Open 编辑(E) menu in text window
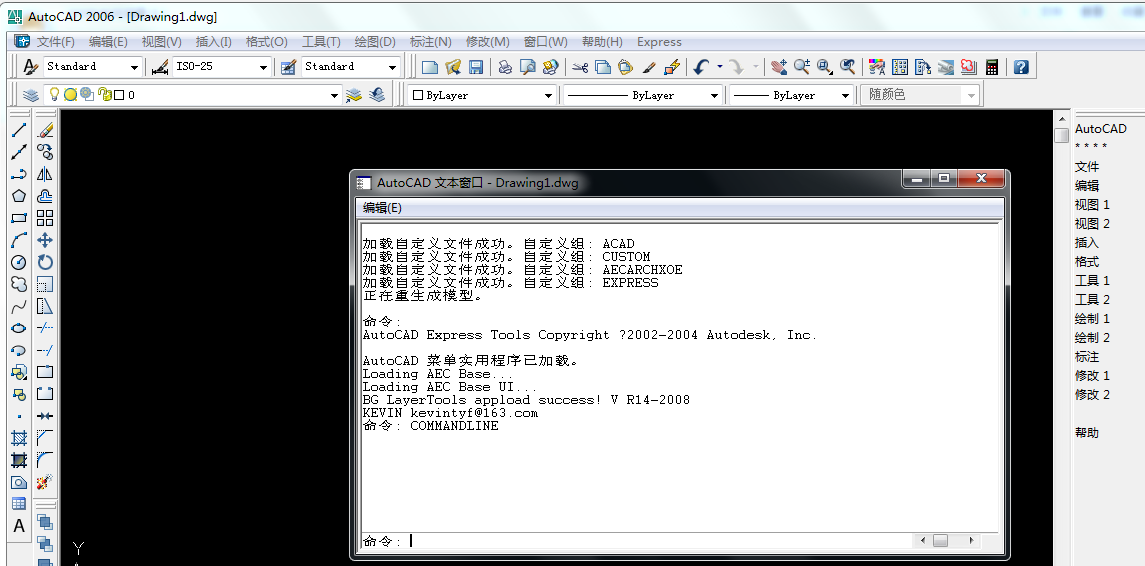 383,208
